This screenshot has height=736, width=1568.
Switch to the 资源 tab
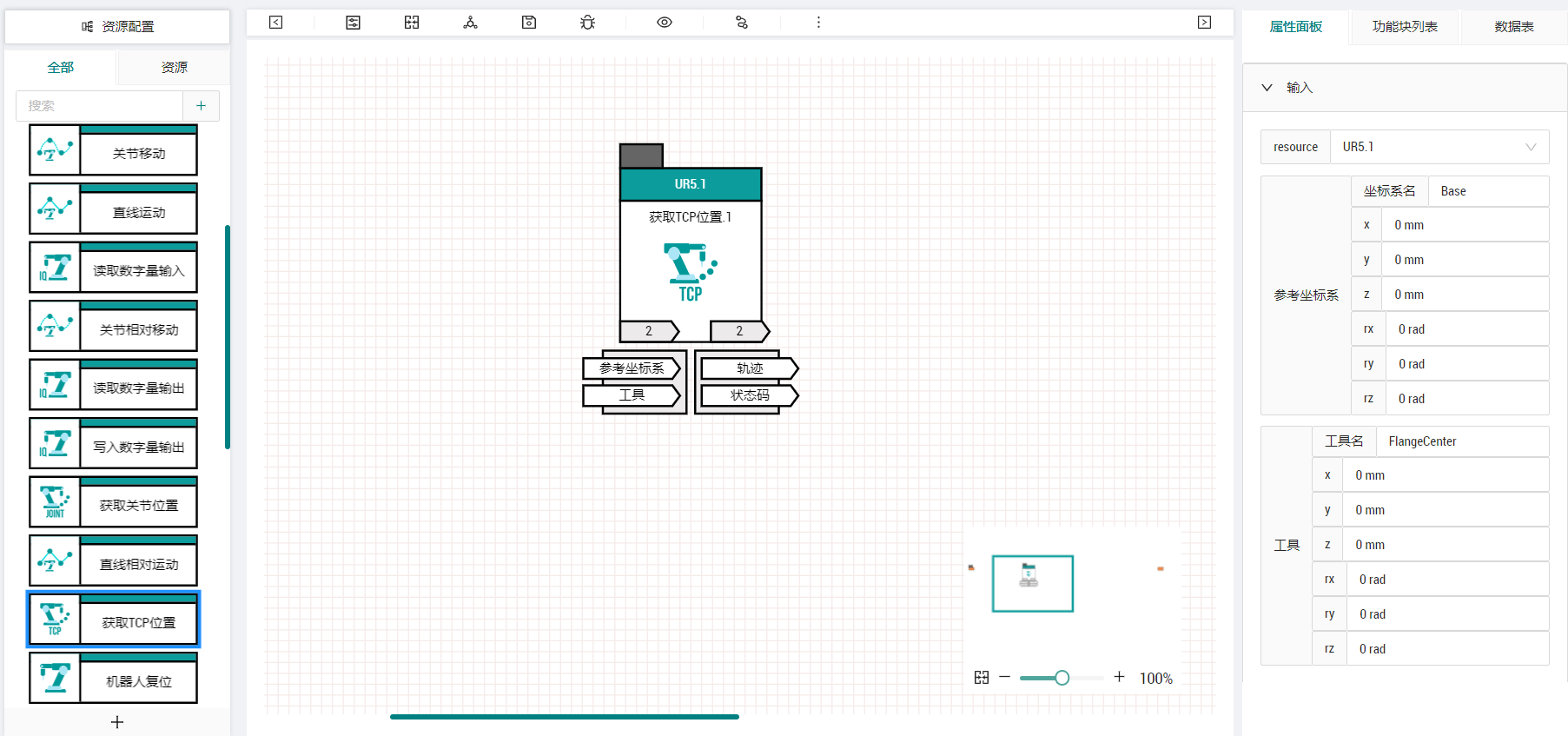174,67
